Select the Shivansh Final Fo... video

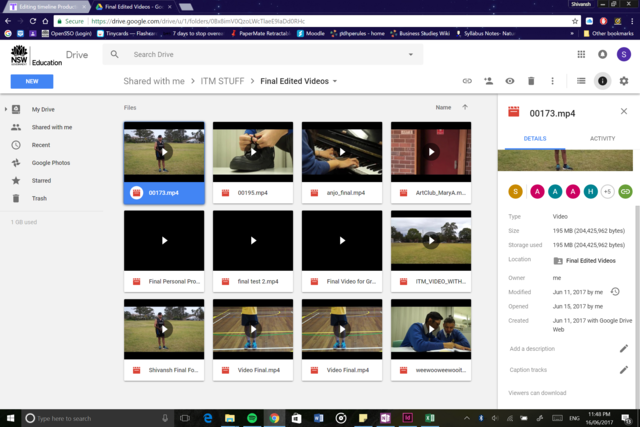click(164, 340)
